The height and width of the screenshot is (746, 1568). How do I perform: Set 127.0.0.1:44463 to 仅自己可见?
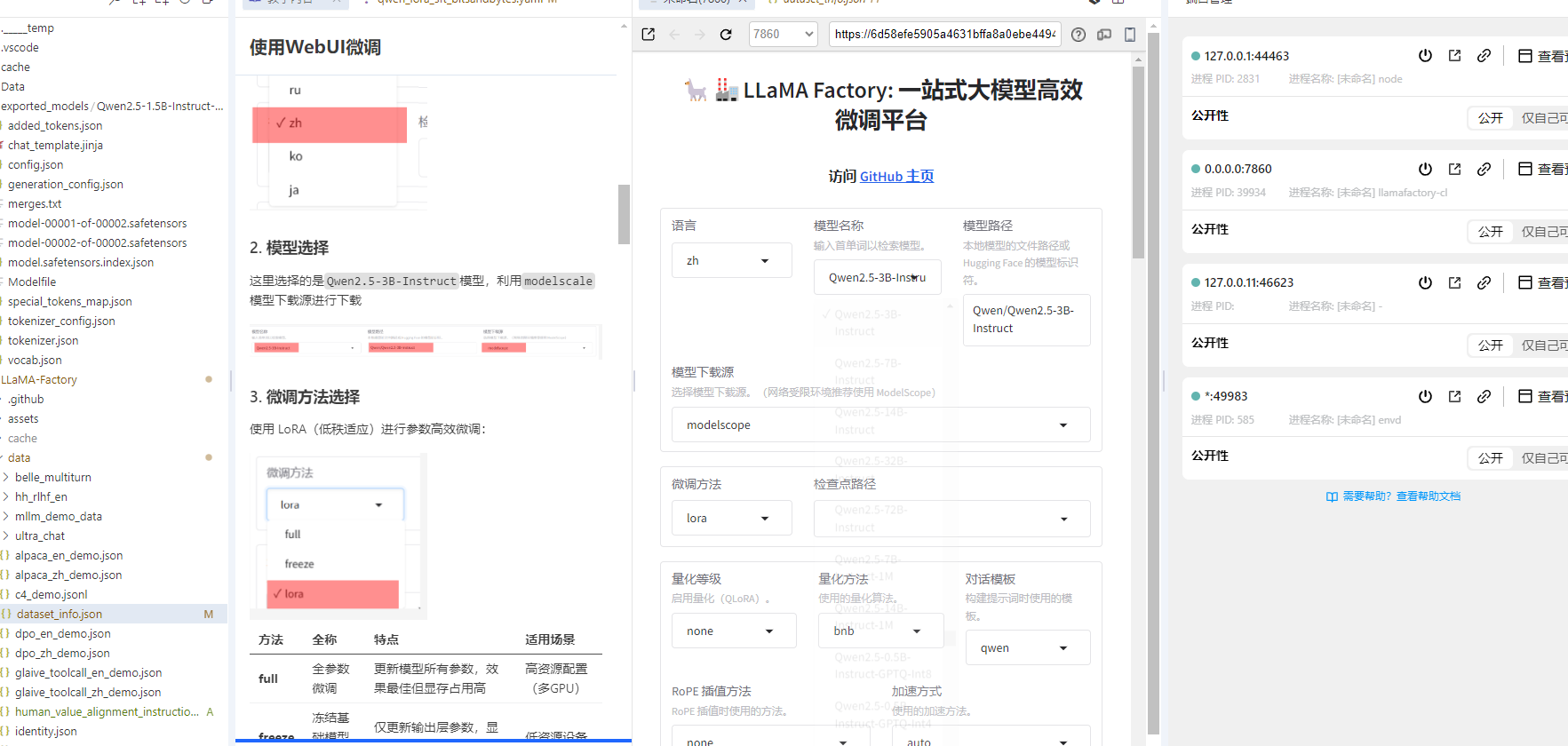pos(1544,118)
